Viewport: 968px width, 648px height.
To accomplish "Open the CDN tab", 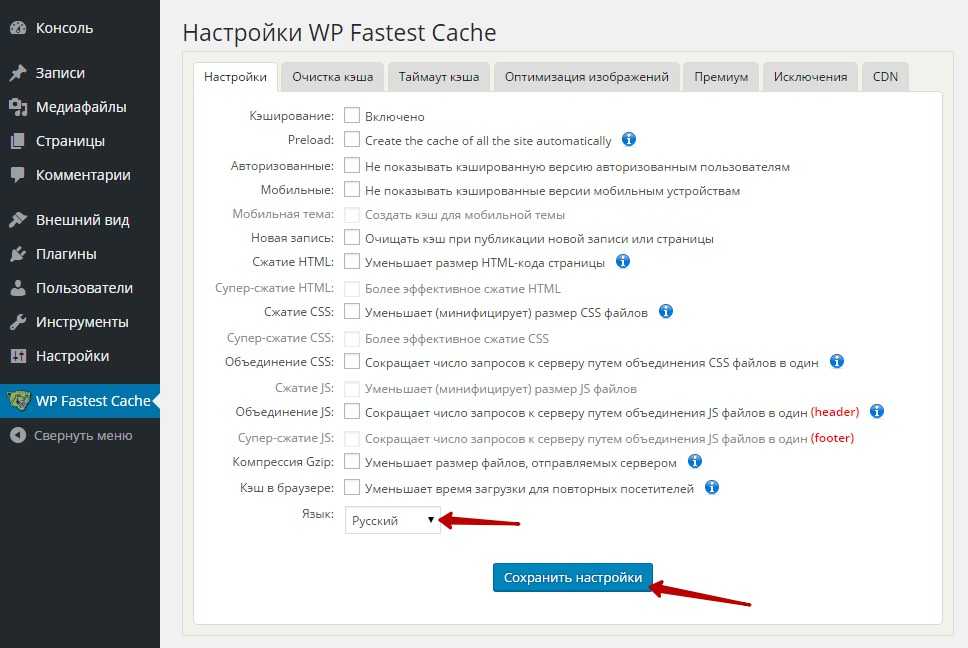I will coord(885,77).
